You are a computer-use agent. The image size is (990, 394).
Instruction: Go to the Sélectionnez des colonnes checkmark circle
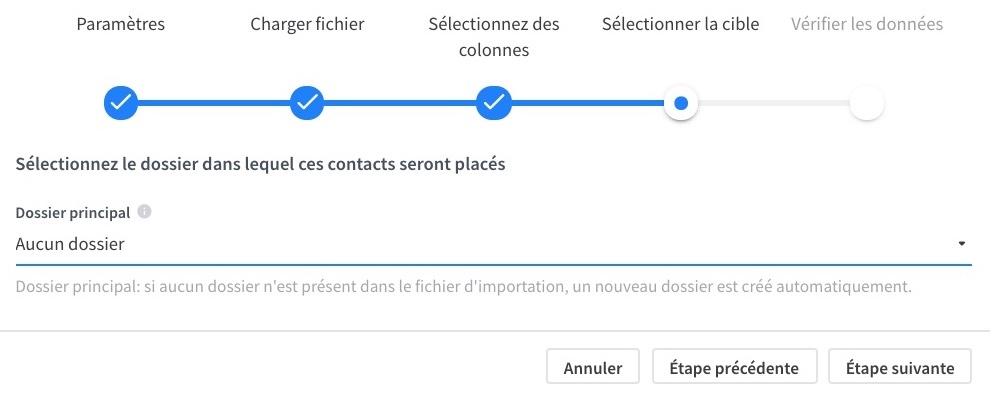(494, 102)
